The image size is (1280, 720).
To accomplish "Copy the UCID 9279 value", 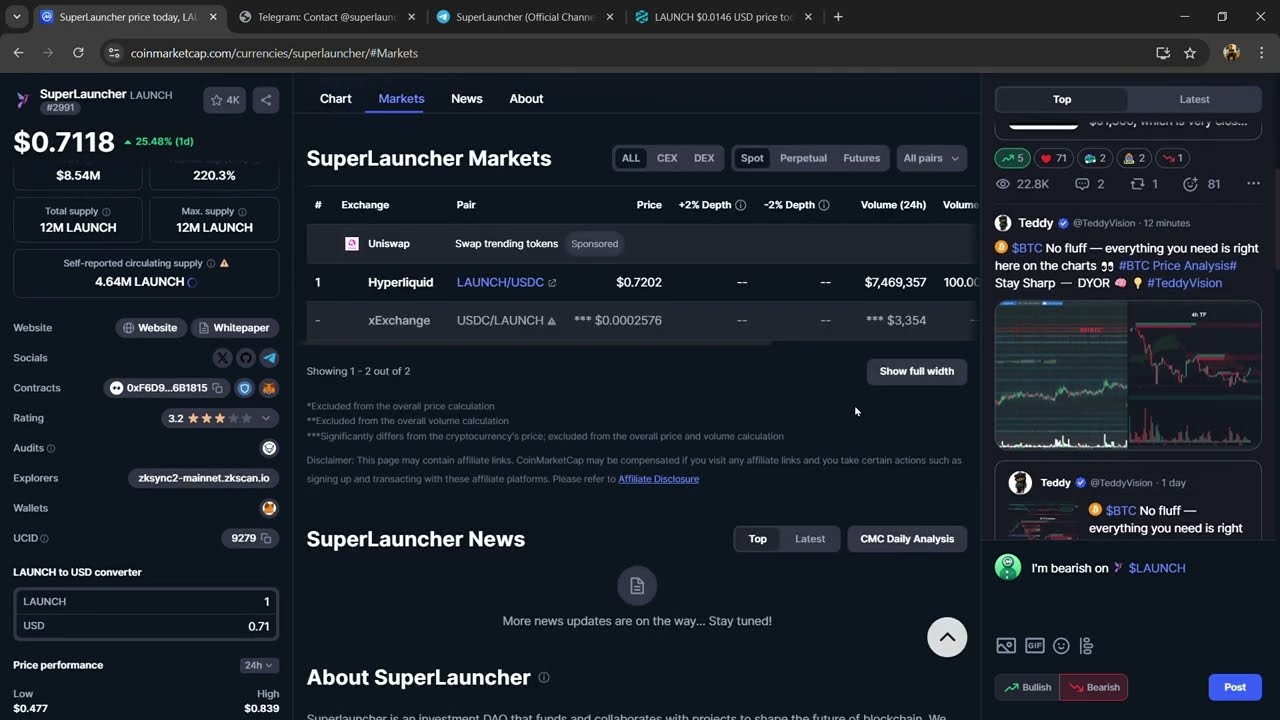I will pyautogui.click(x=266, y=538).
